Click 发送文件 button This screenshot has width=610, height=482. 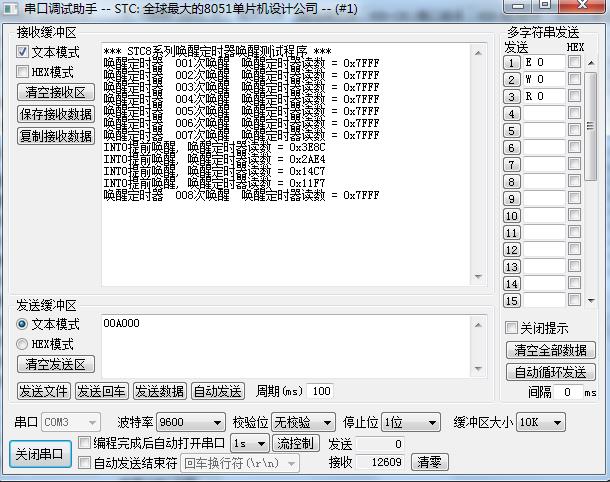[44, 391]
